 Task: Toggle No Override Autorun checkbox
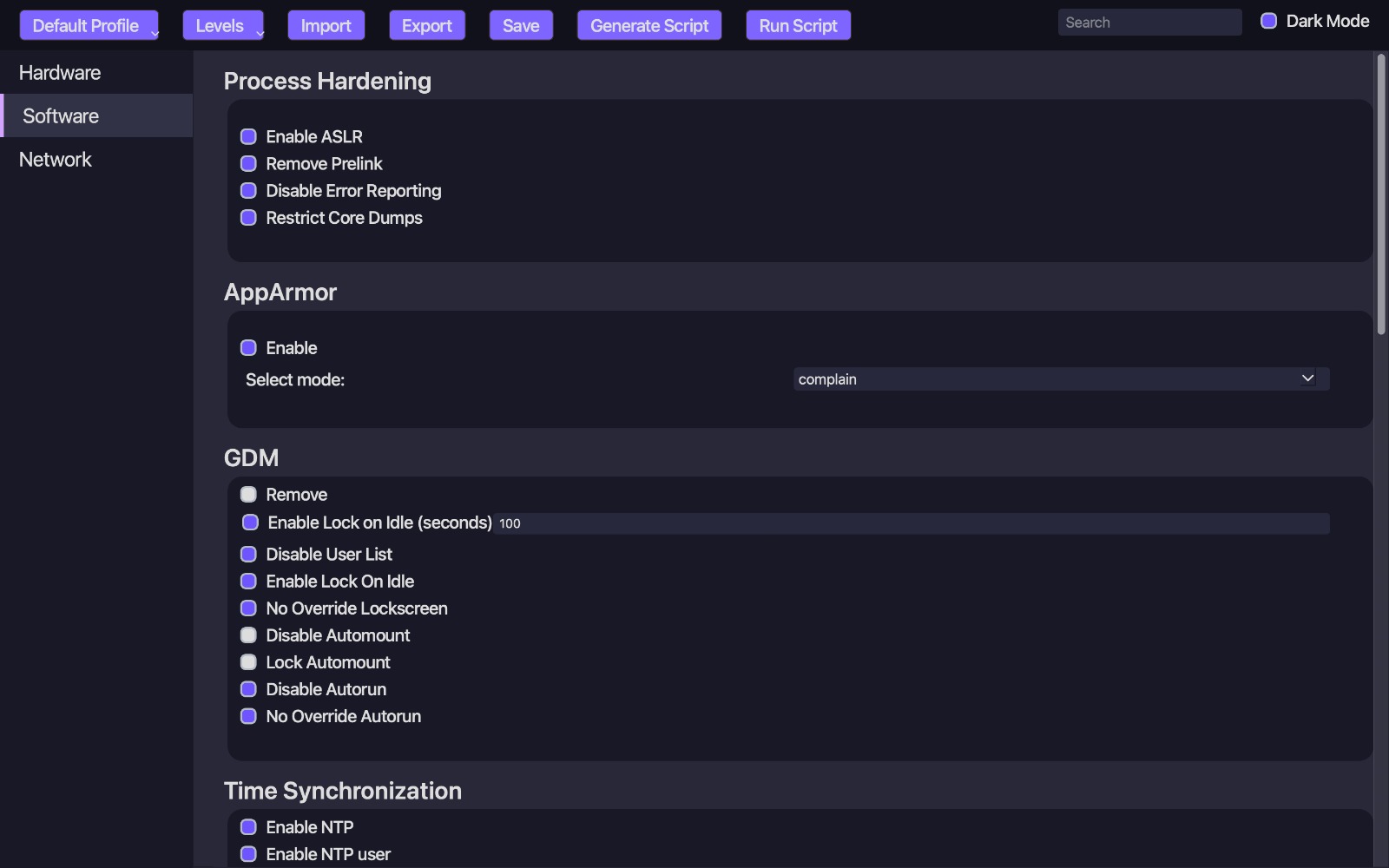(248, 715)
